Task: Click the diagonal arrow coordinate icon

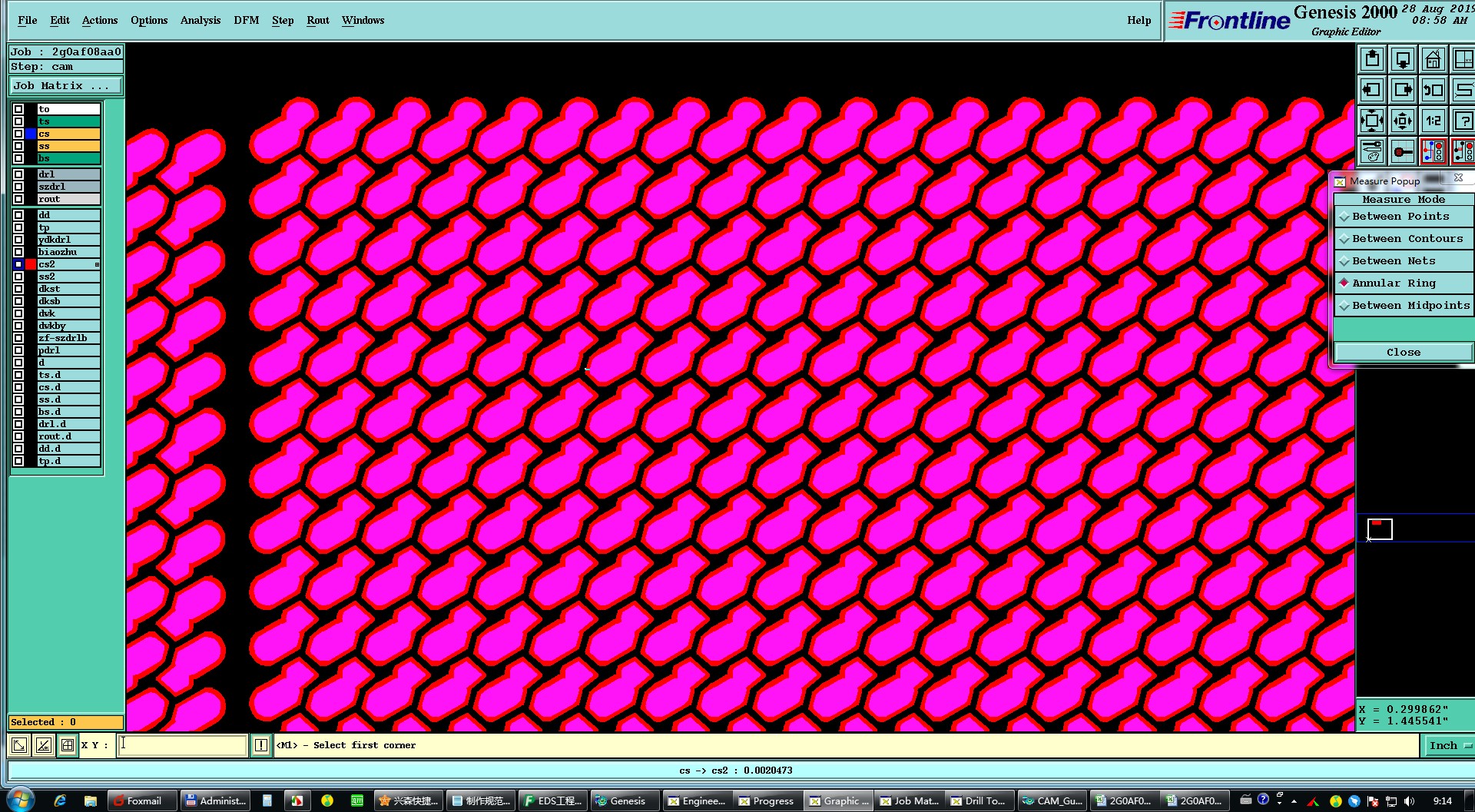Action: (x=20, y=745)
